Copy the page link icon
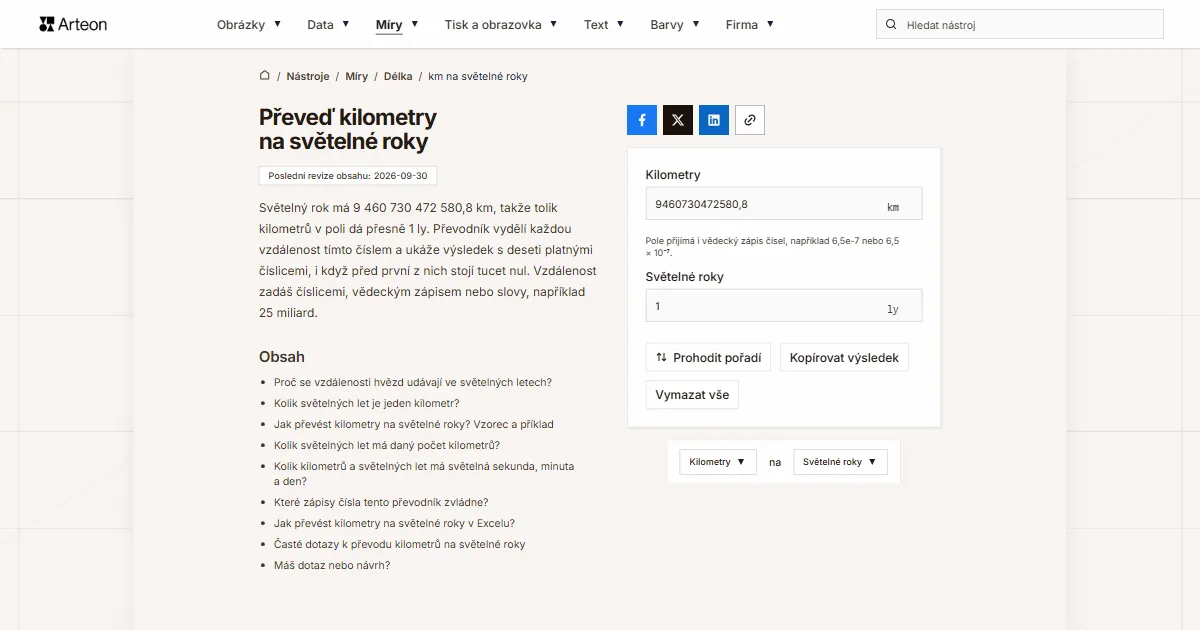Viewport: 1200px width, 630px height. [750, 120]
